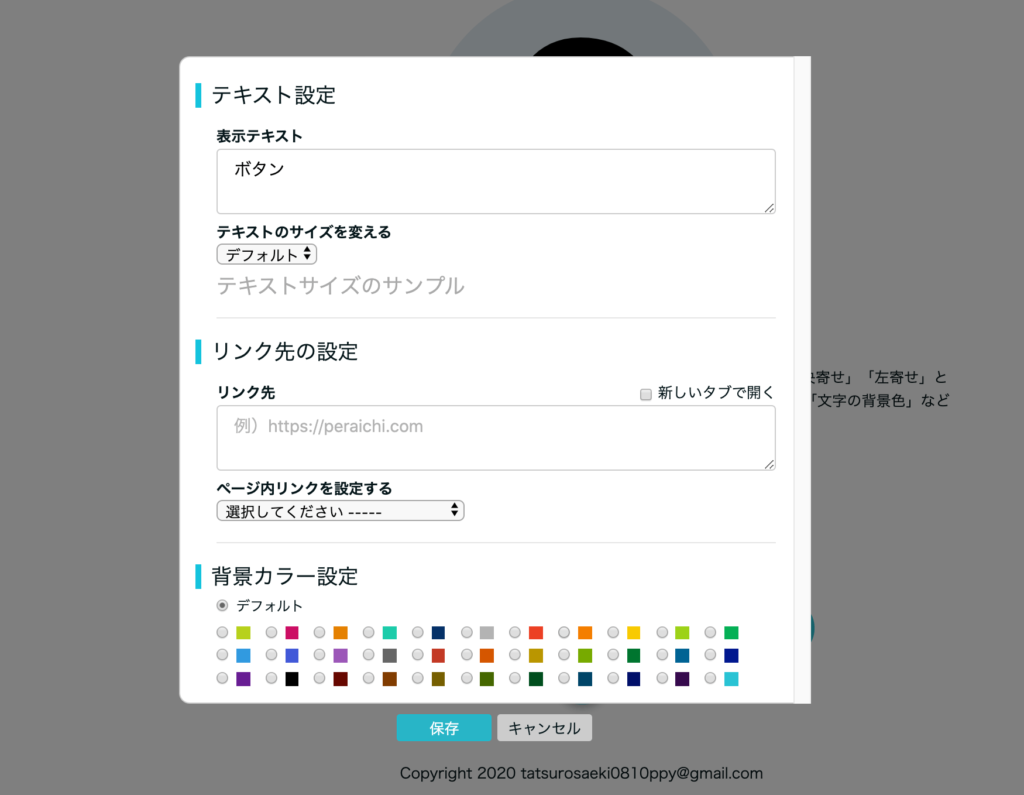
Task: Pick the dark maroon color swatch
Action: click(x=340, y=679)
